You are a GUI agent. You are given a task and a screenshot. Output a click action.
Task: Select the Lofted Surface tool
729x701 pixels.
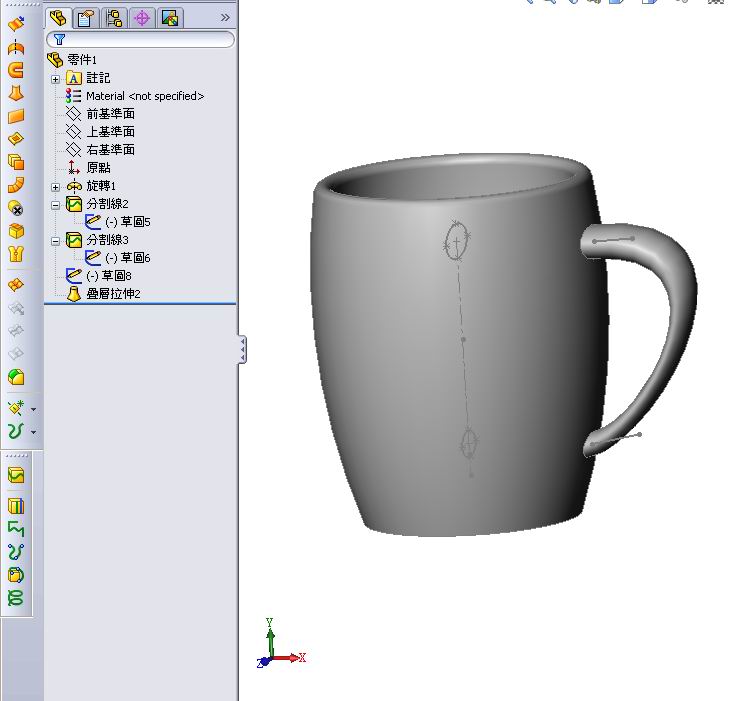(16, 93)
